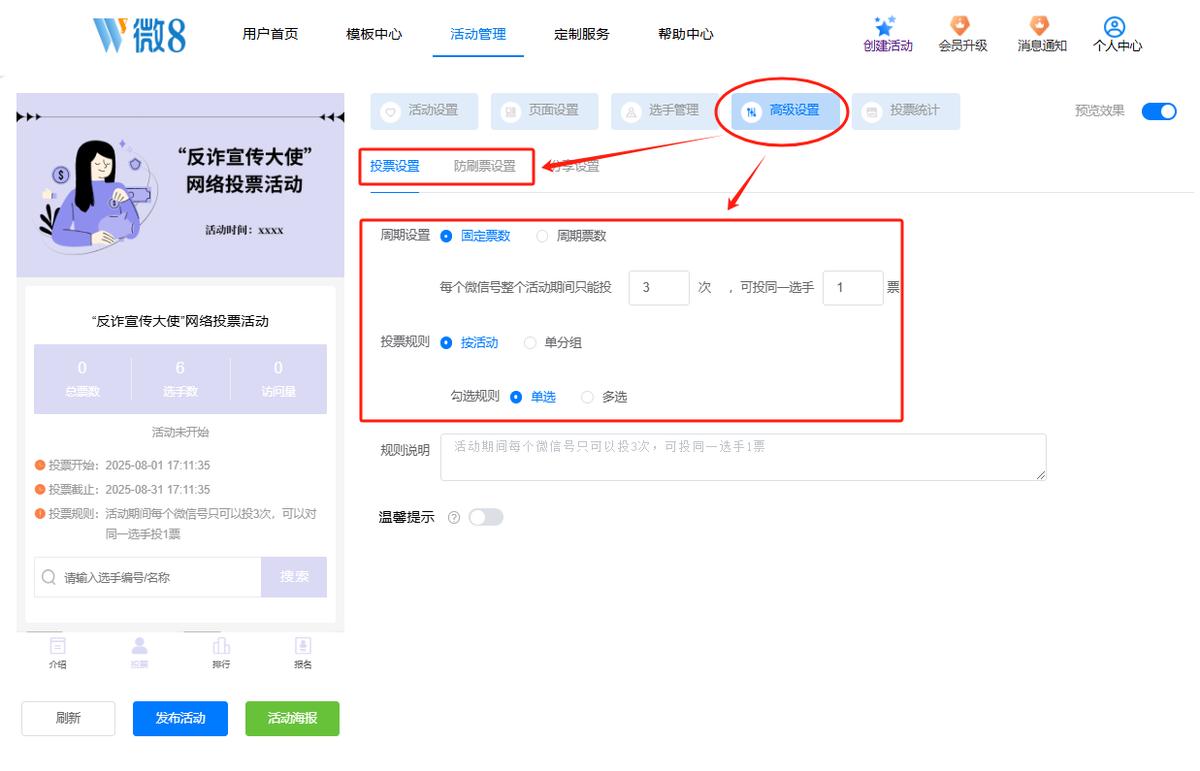
Task: Click the 刷新 button
Action: coord(69,718)
